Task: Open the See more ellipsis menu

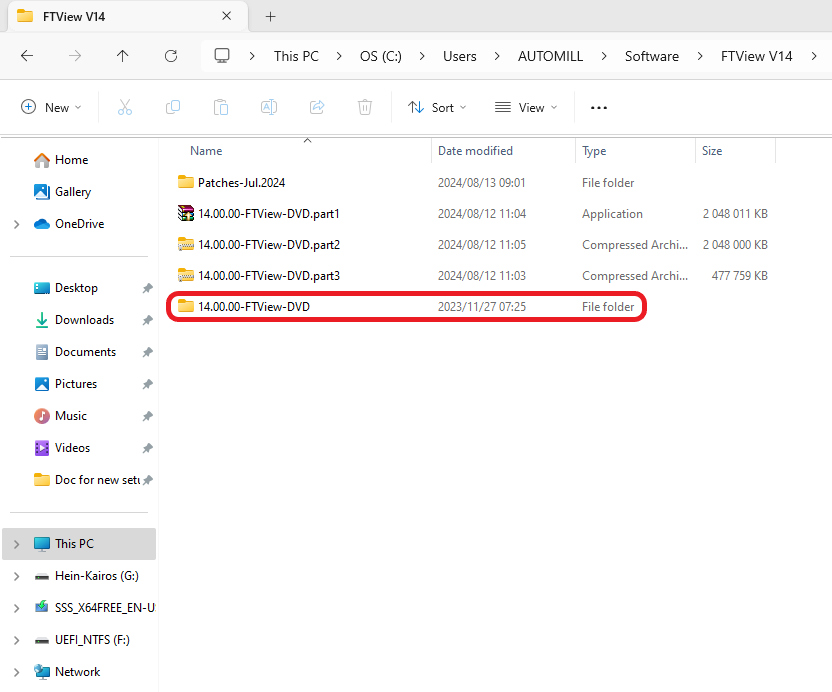Action: click(x=599, y=108)
